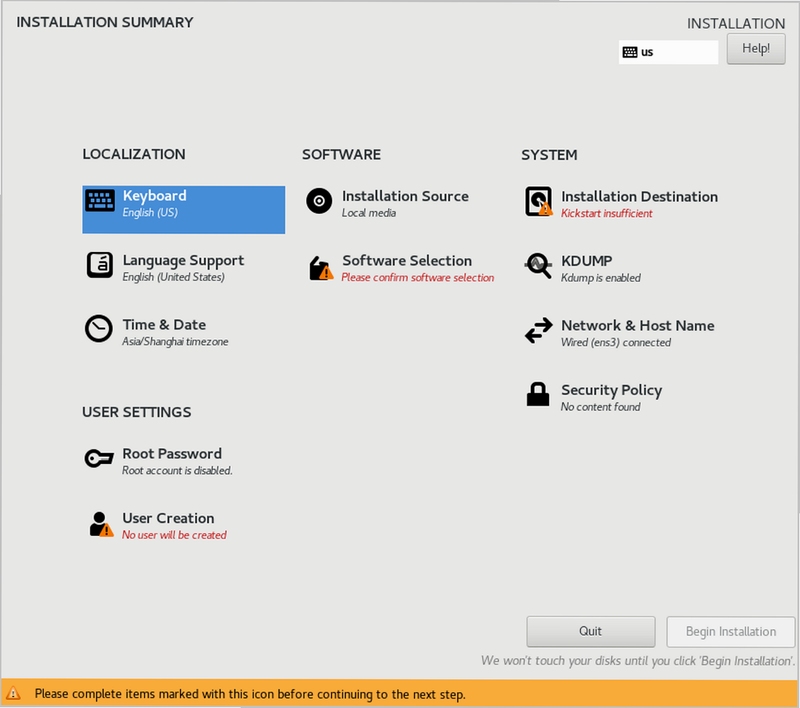
Task: Open the 'Kickstart insufficient' status link
Action: point(606,214)
